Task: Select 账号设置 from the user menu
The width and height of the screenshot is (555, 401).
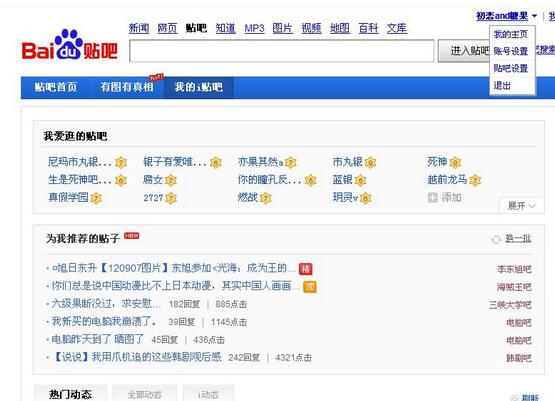Action: [x=510, y=51]
